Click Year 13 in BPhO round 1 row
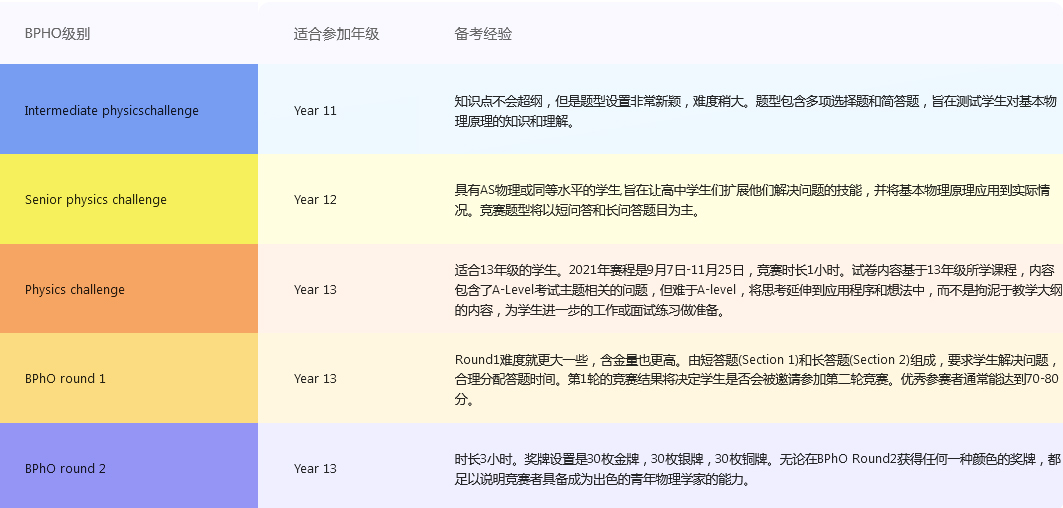Image resolution: width=1063 pixels, height=508 pixels. click(315, 378)
